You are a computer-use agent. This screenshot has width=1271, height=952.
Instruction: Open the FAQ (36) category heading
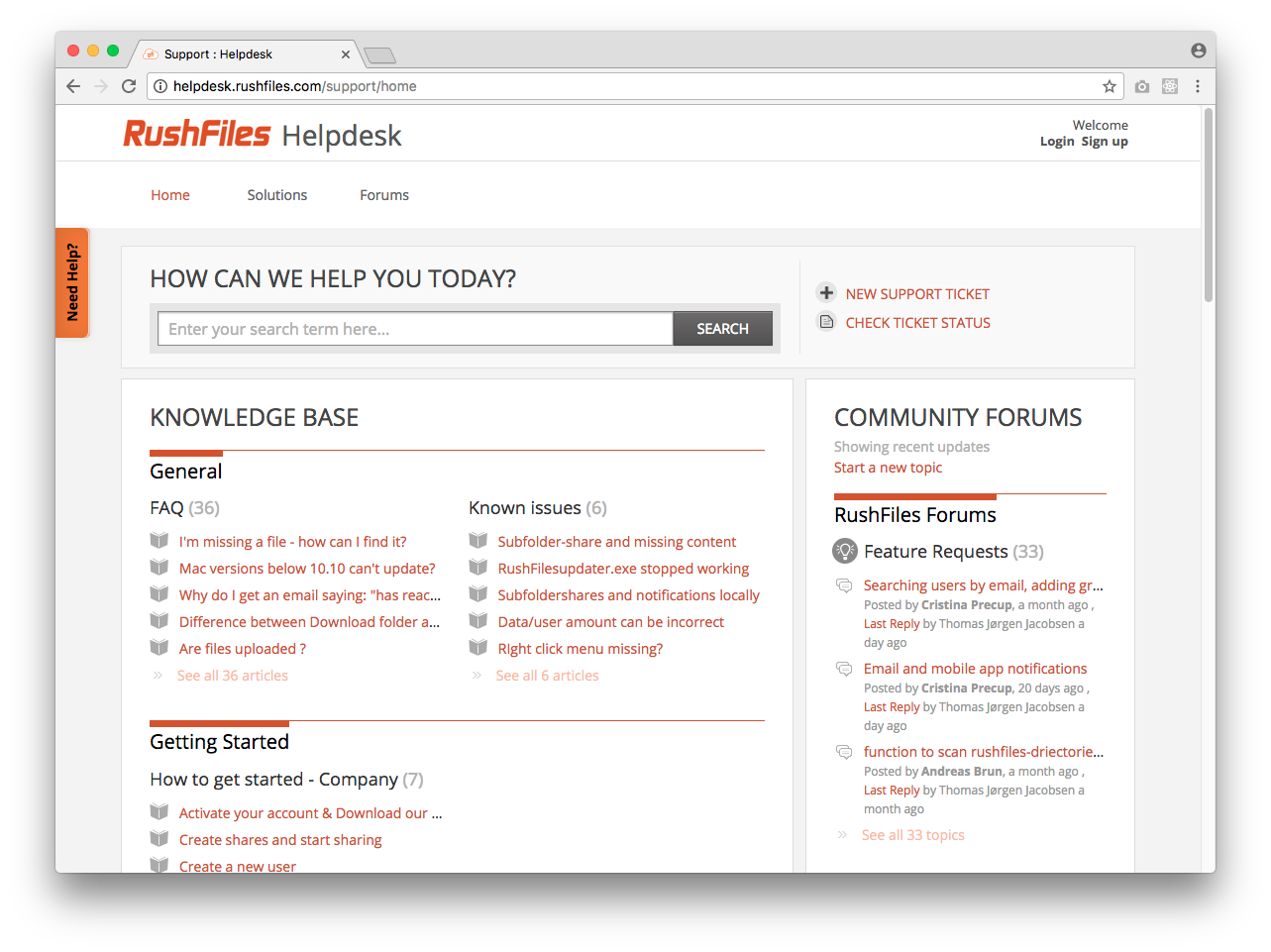coord(184,508)
